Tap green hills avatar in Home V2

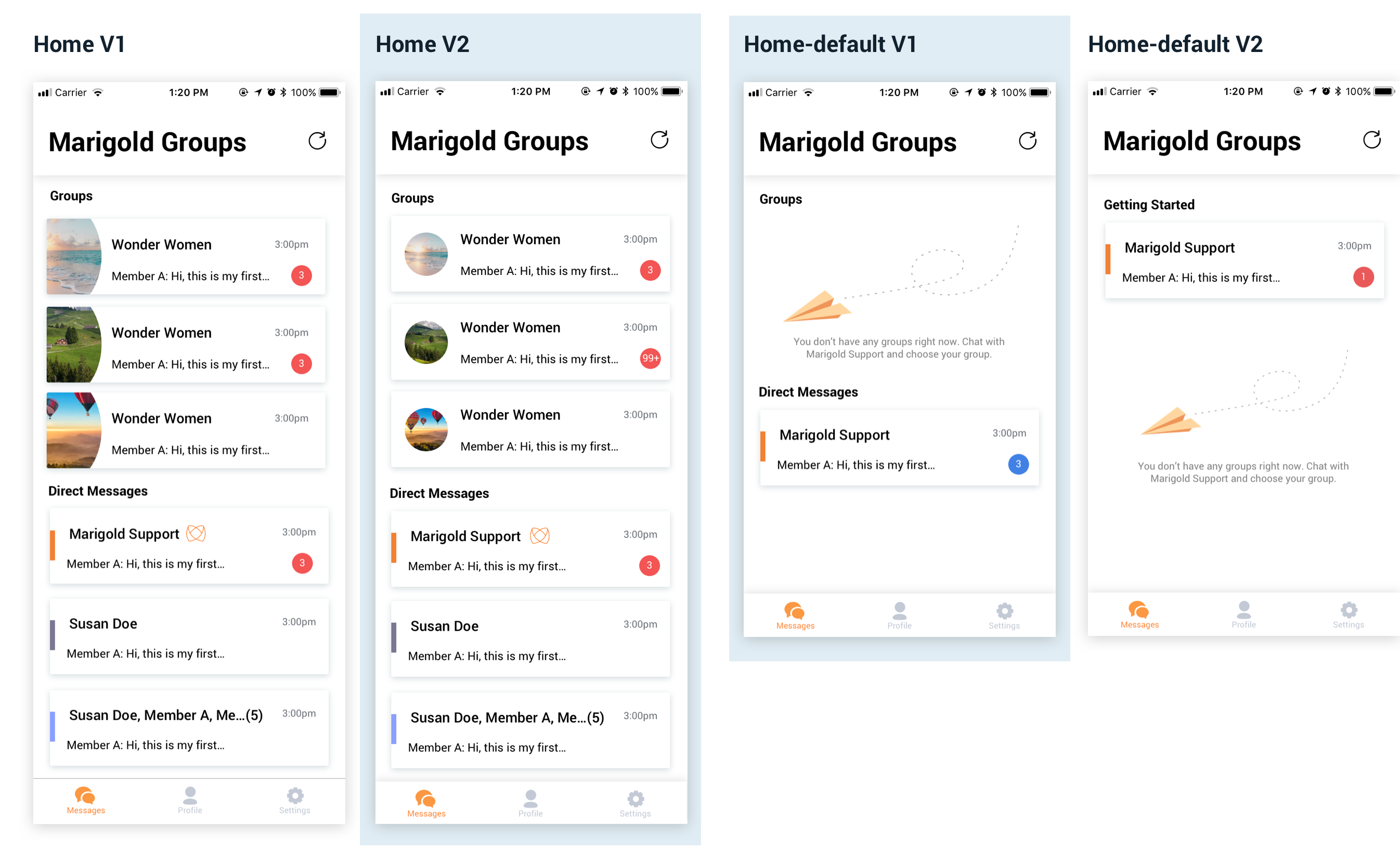point(426,342)
